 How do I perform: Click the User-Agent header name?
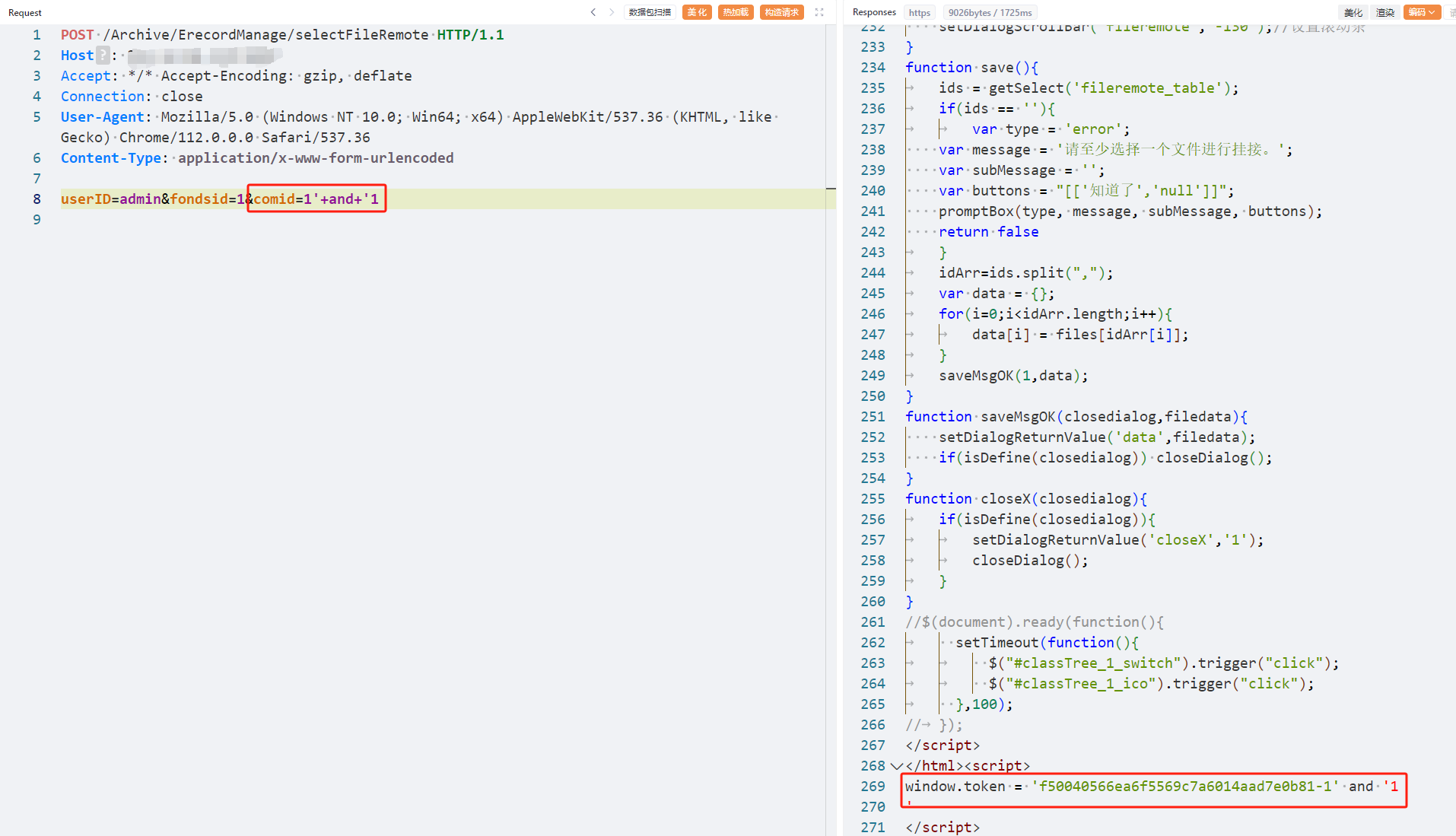pos(103,117)
